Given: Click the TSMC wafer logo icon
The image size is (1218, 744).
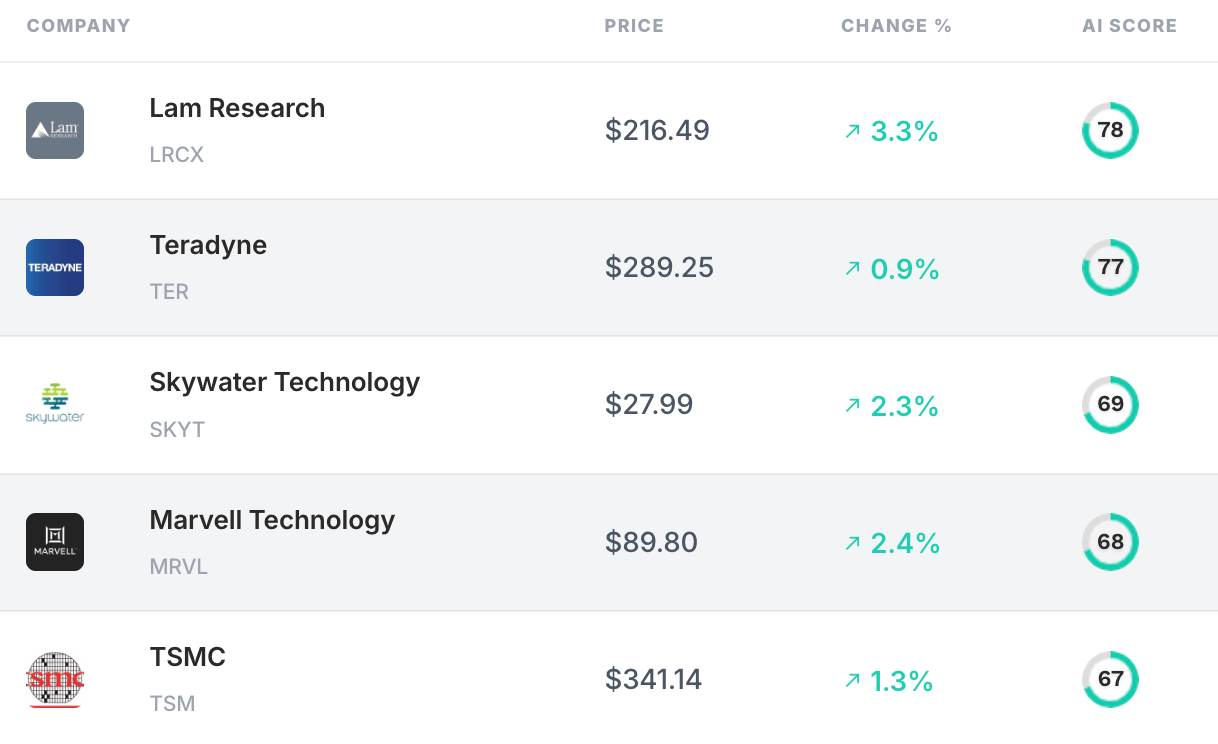Looking at the screenshot, I should (55, 679).
